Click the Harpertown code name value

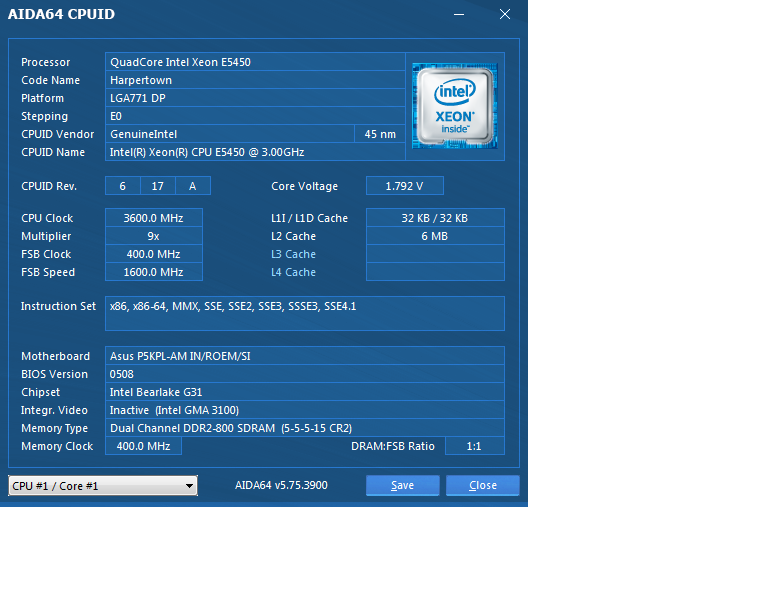pyautogui.click(x=255, y=80)
